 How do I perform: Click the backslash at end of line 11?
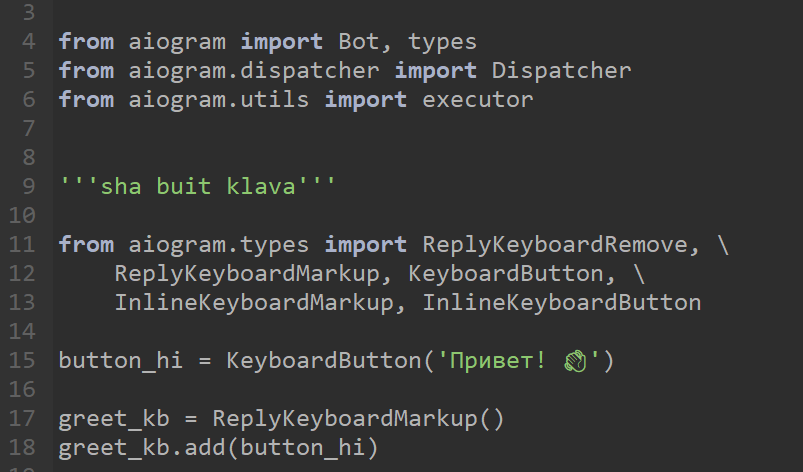723,245
